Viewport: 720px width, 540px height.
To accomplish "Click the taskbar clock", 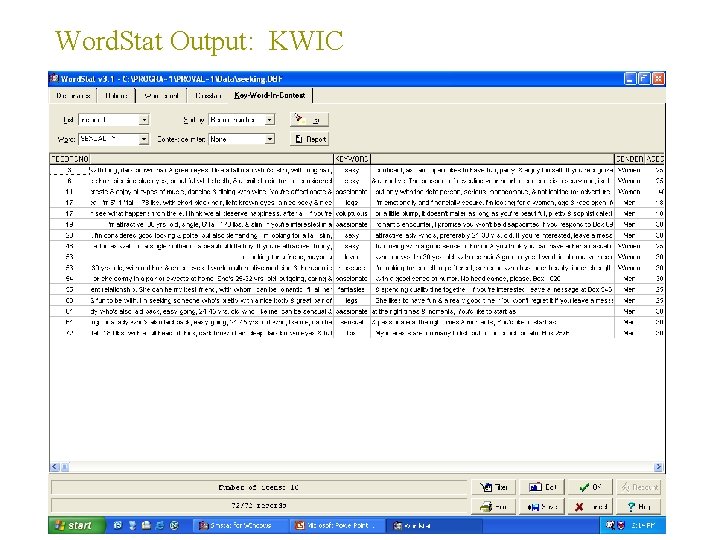I will pos(643,525).
